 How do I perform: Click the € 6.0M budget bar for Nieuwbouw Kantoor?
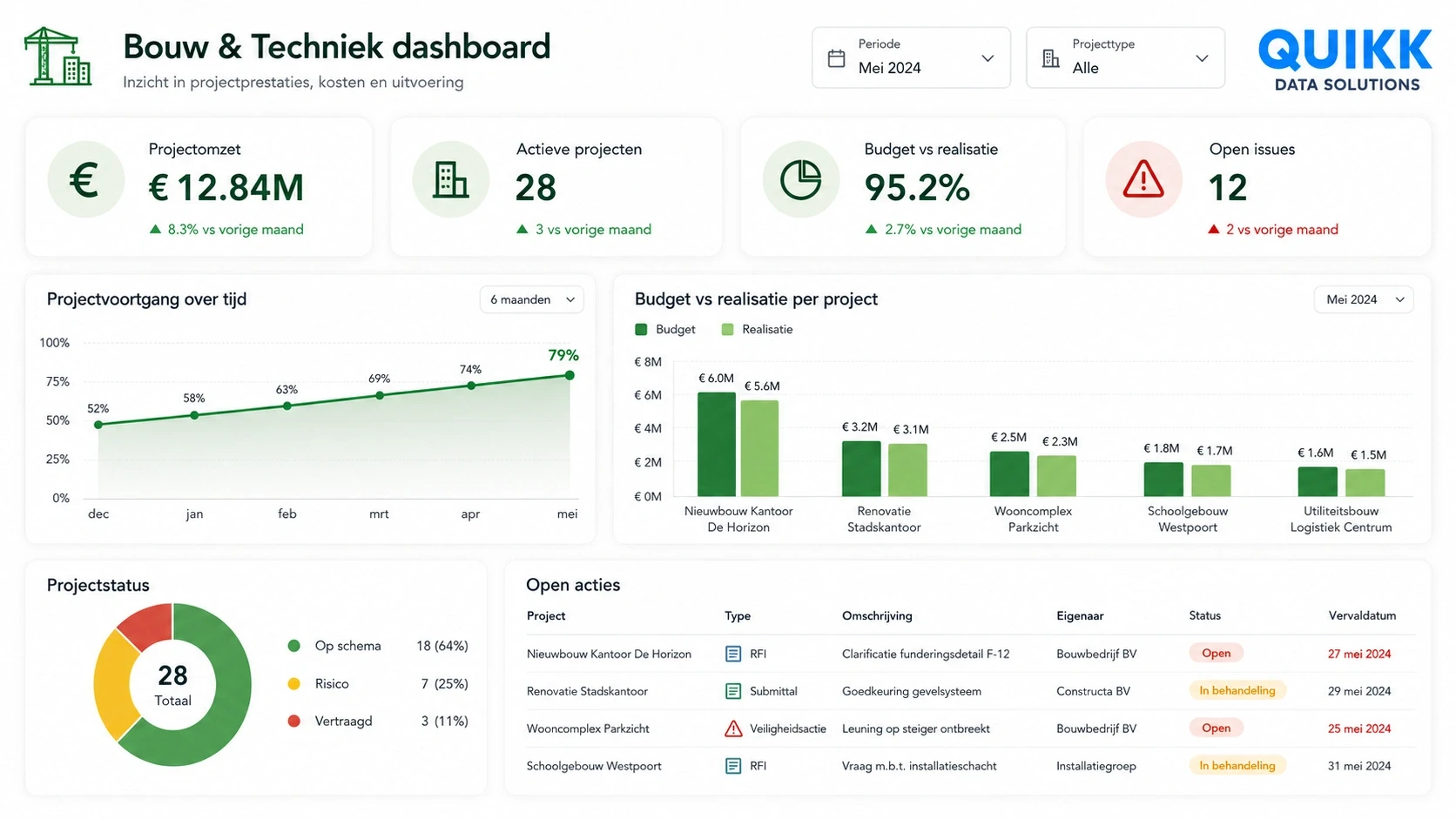[717, 444]
